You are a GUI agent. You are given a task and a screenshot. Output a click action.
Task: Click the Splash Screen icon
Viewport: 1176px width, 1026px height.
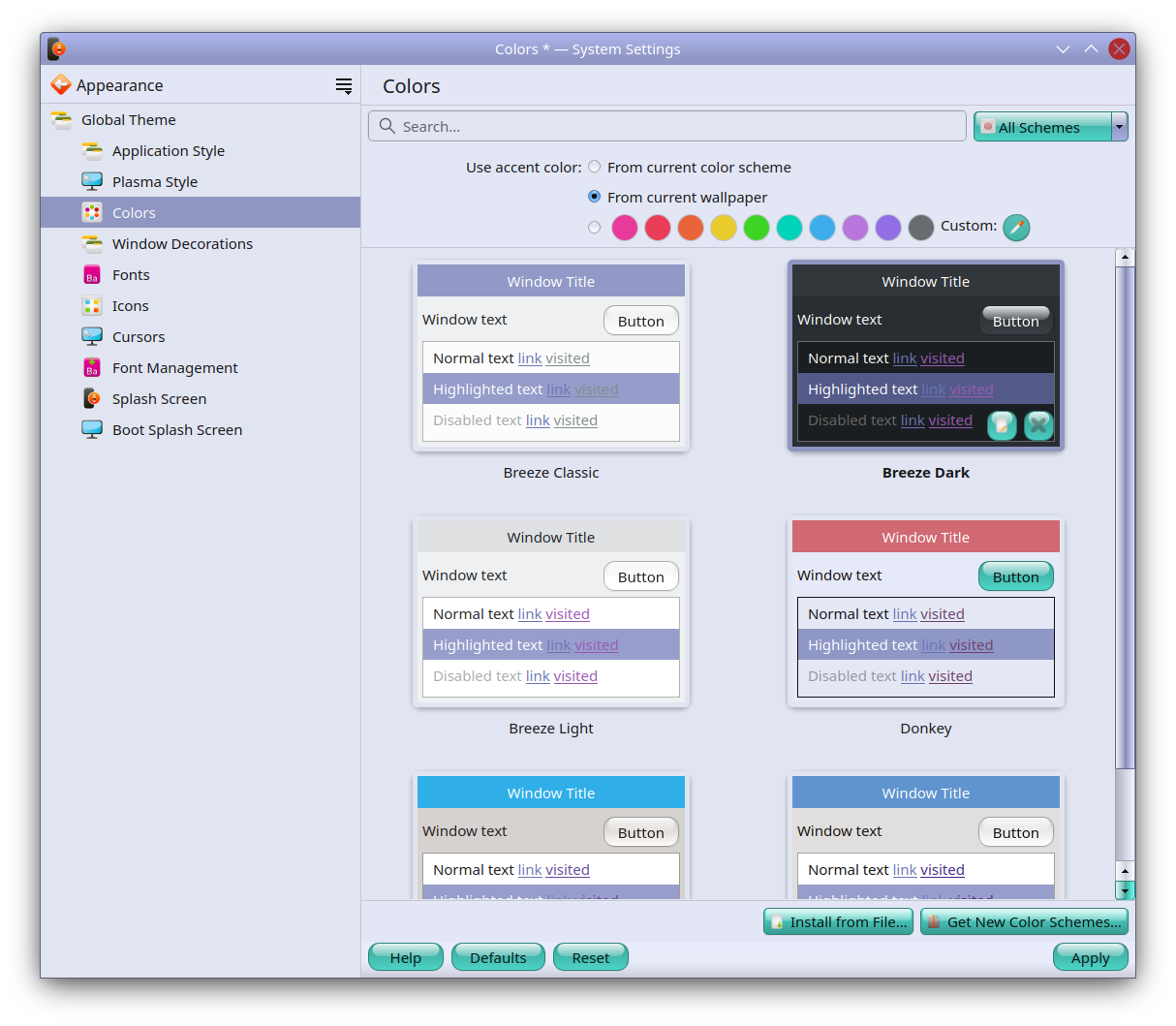92,399
